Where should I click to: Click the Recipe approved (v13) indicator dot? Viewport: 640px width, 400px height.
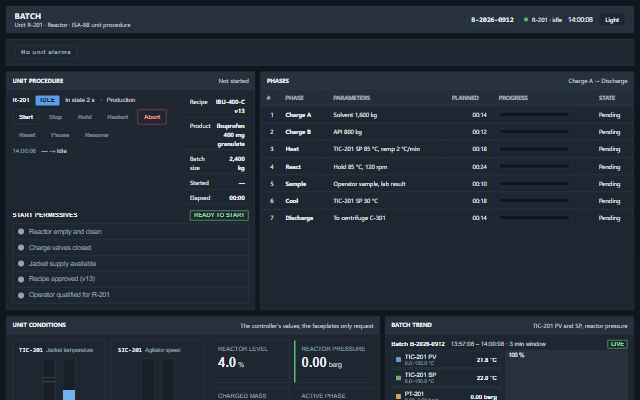pyautogui.click(x=21, y=279)
